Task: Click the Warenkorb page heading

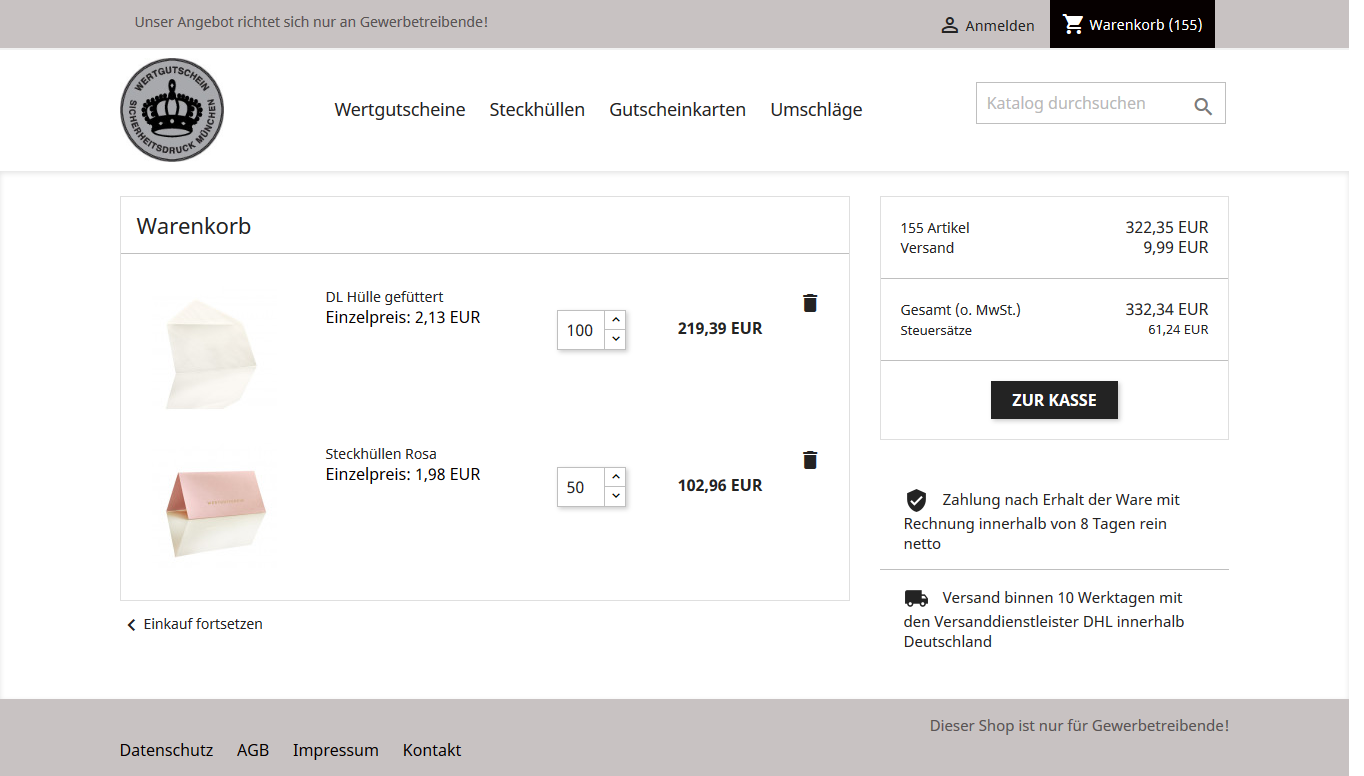Action: click(194, 226)
